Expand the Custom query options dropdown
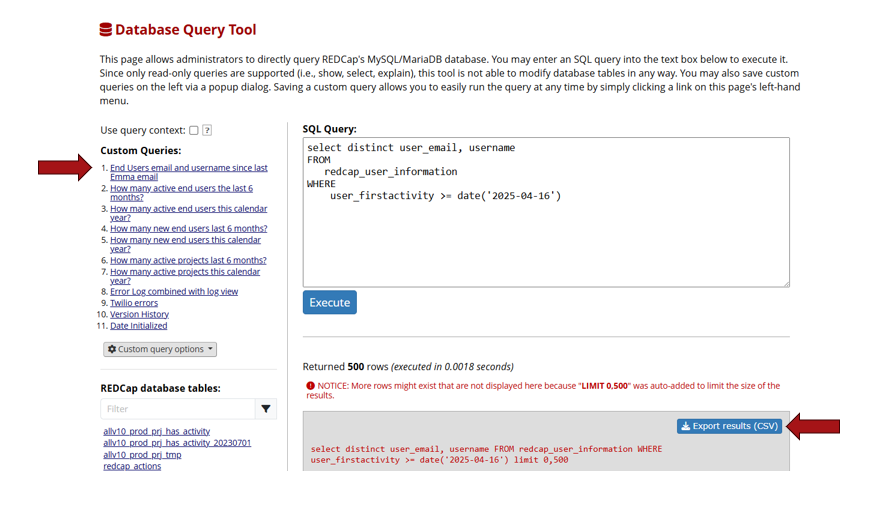869x508 pixels. (160, 349)
